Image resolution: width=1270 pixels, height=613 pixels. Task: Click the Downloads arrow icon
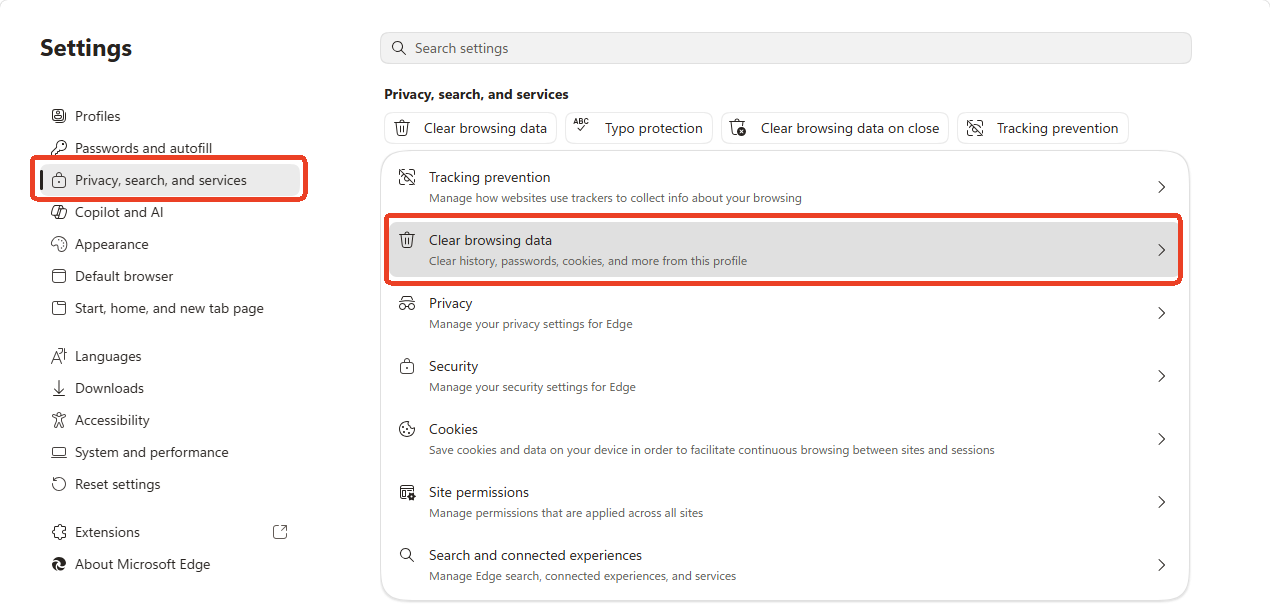click(x=59, y=388)
